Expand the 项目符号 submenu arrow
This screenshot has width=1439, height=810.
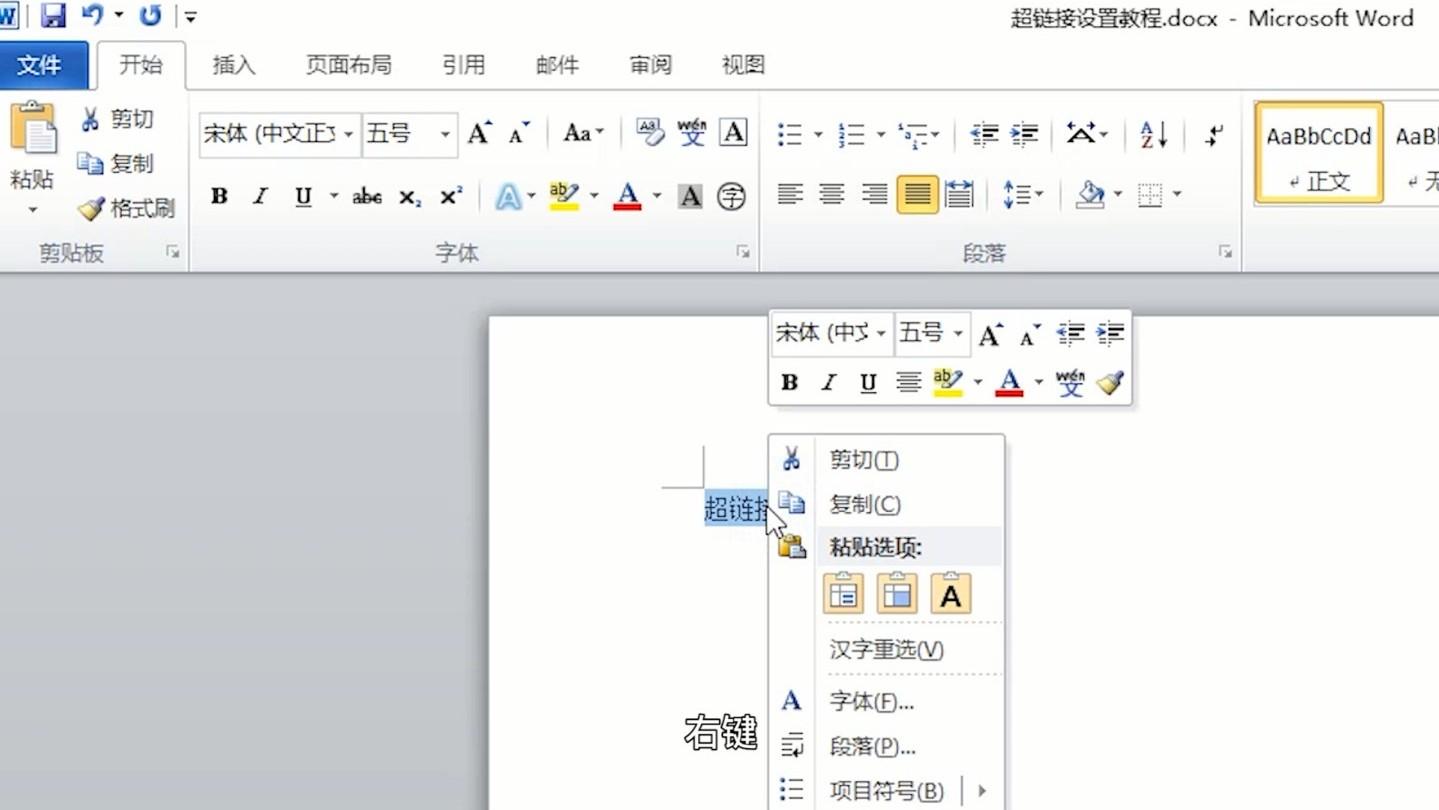(982, 791)
